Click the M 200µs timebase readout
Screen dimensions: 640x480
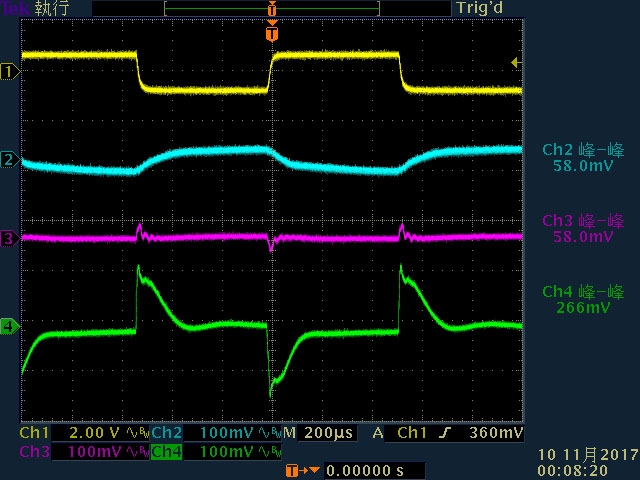pyautogui.click(x=319, y=433)
